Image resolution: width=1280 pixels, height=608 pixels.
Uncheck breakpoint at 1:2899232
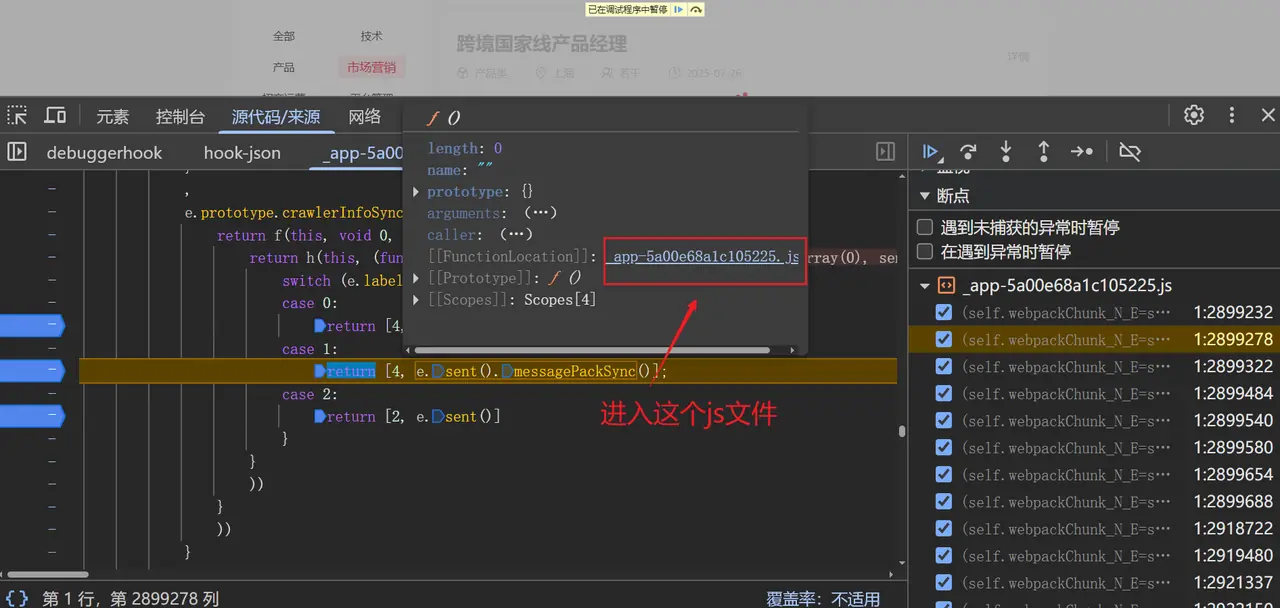pyautogui.click(x=943, y=313)
